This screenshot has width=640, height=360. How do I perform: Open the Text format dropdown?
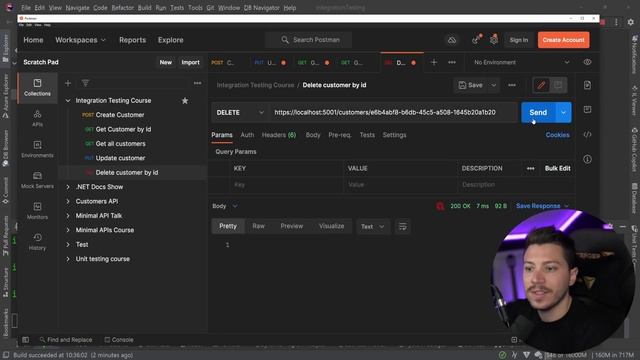pos(372,227)
